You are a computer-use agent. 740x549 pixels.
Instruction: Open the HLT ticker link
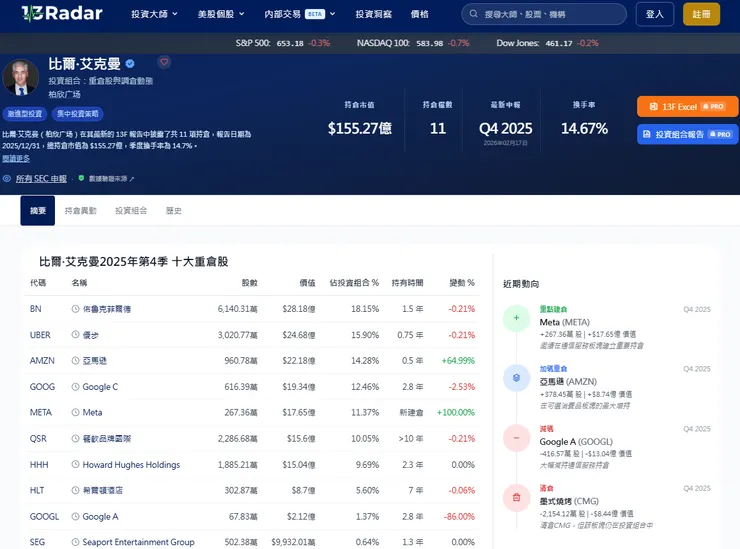(x=37, y=490)
